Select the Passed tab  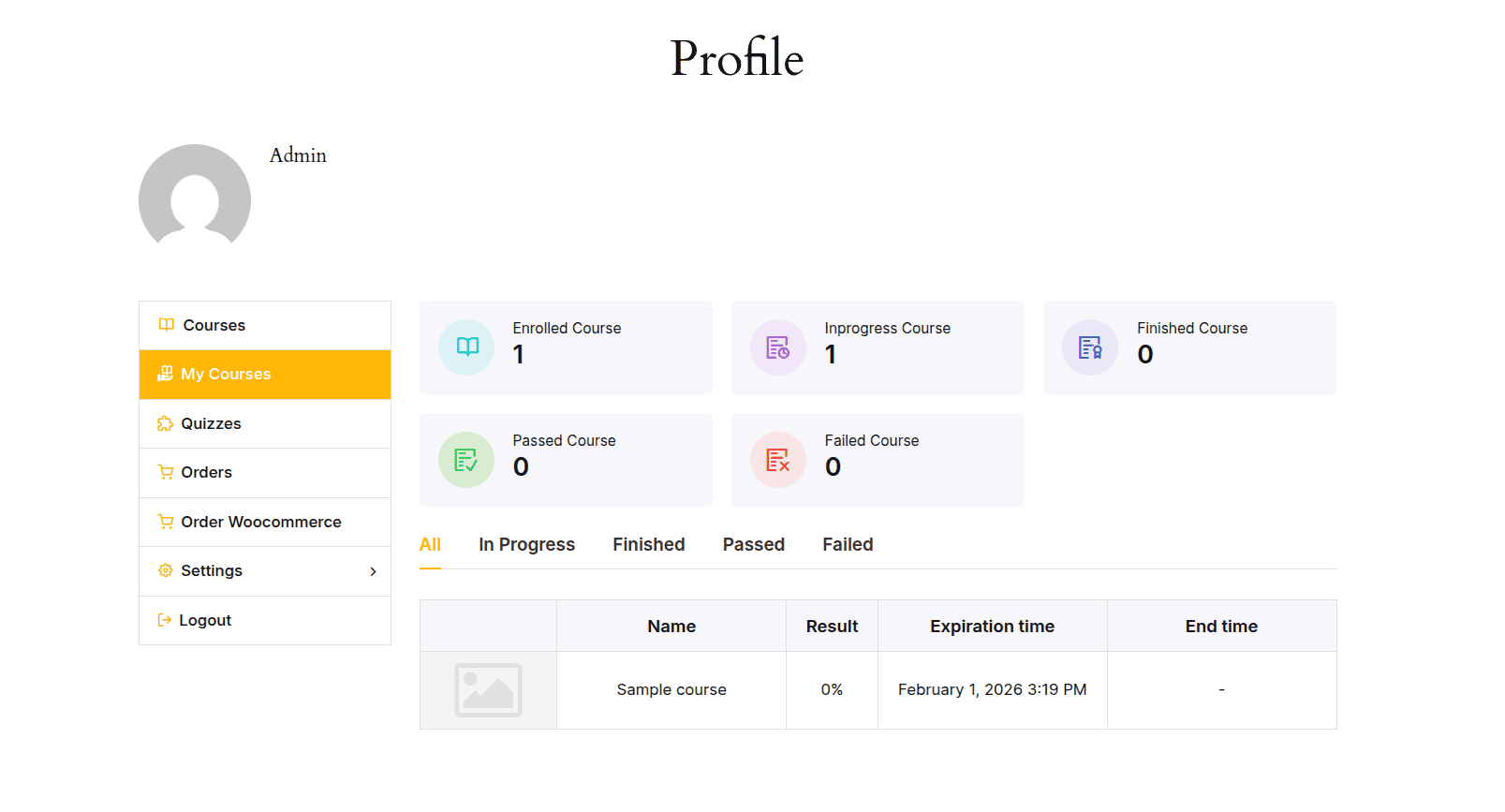[754, 544]
